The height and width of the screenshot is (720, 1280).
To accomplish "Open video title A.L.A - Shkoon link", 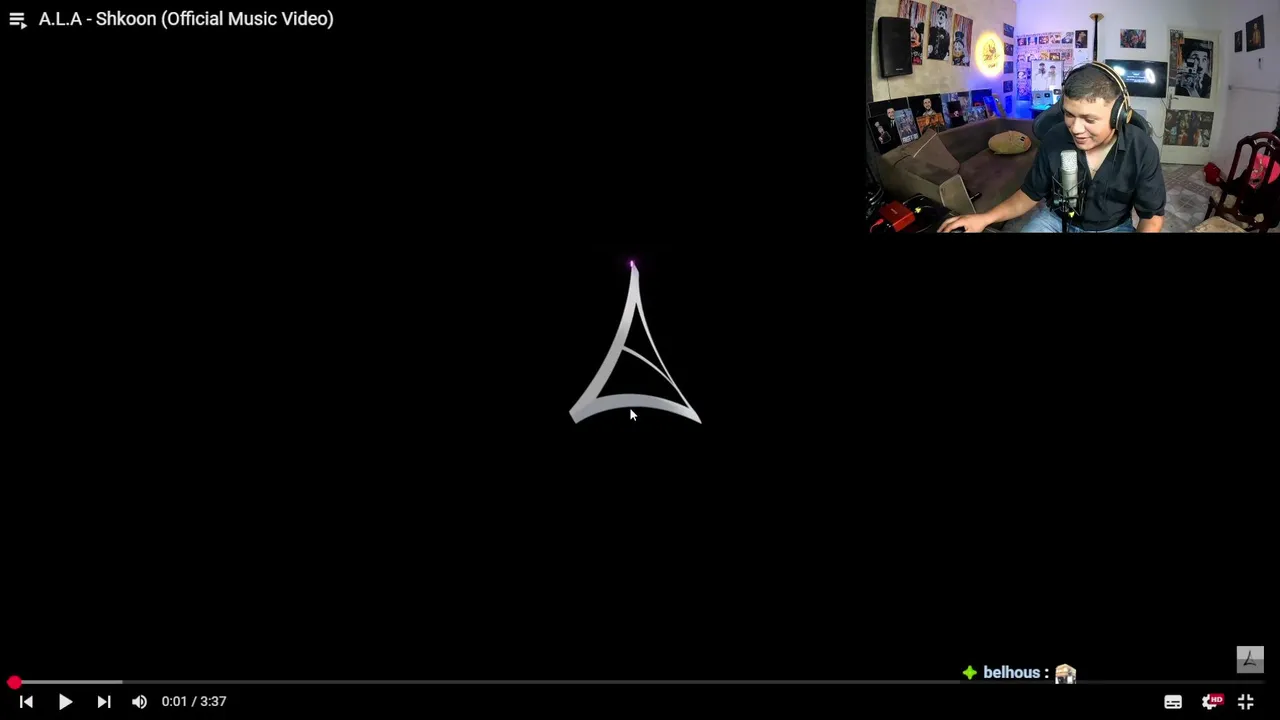I will tap(186, 19).
